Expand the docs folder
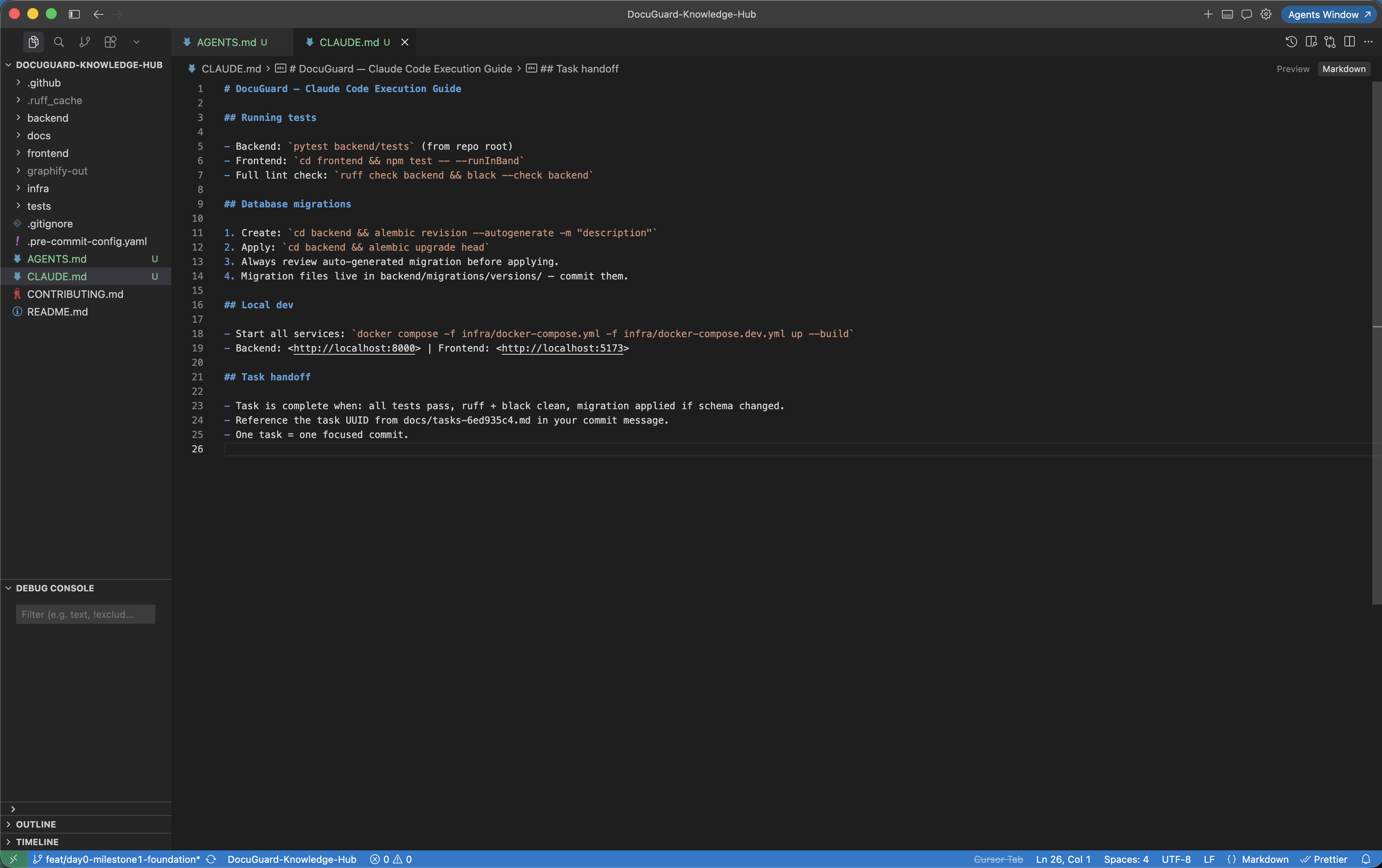 coord(86,135)
